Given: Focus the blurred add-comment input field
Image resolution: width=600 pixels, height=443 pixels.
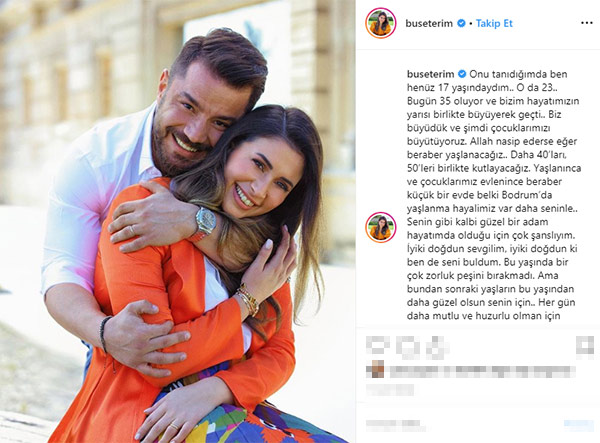Looking at the screenshot, I should coord(395,424).
